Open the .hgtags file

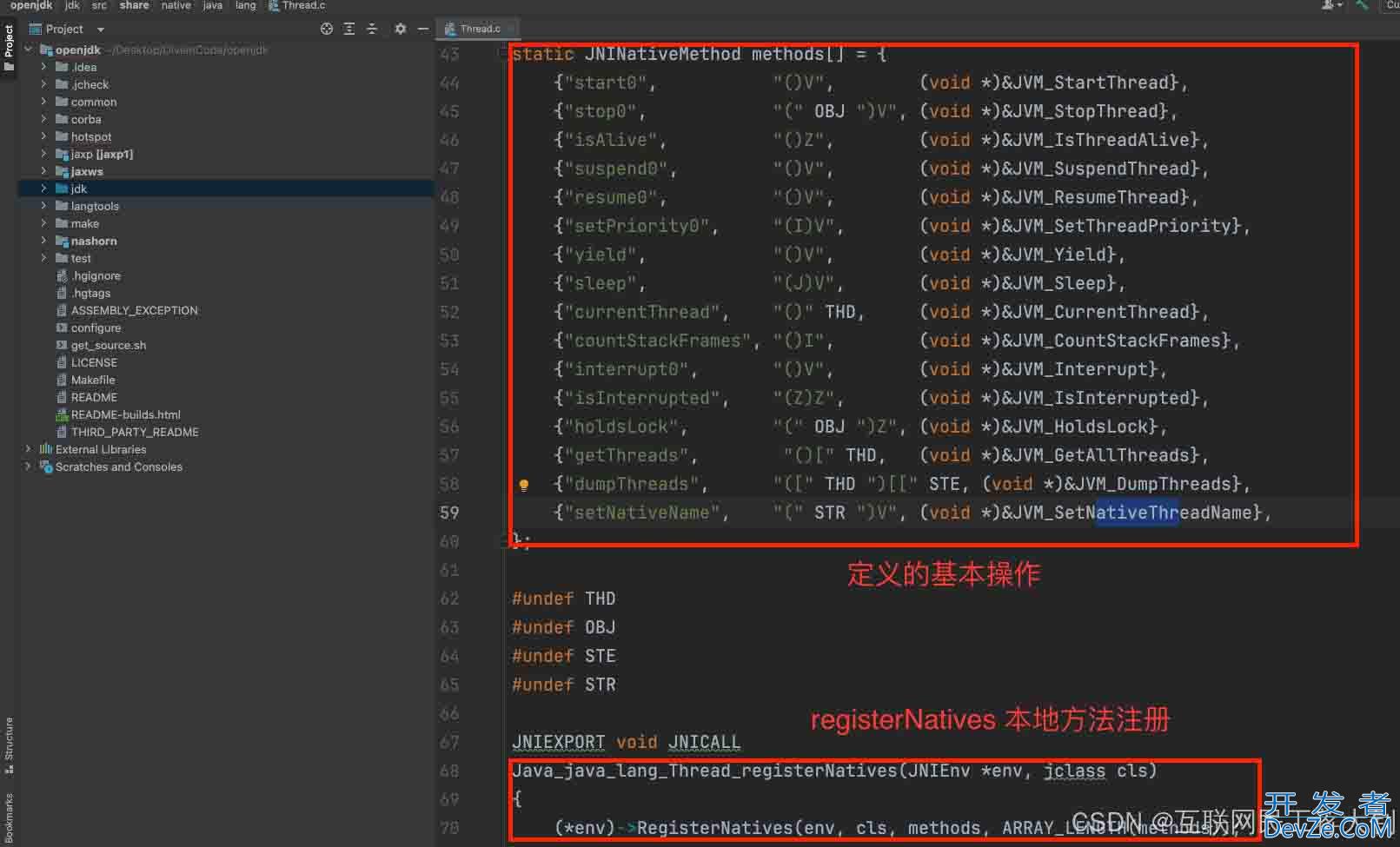tap(91, 293)
